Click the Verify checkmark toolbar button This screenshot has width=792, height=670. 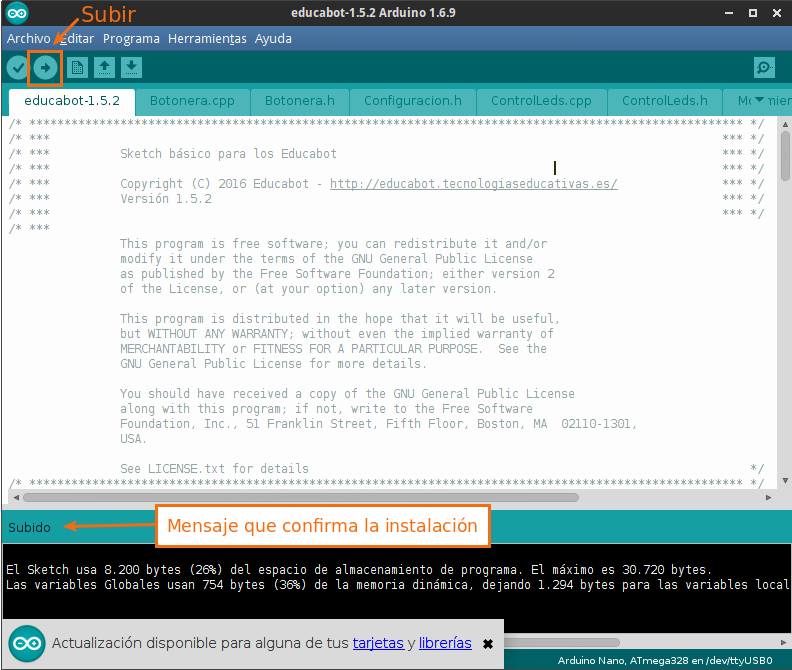(x=18, y=68)
